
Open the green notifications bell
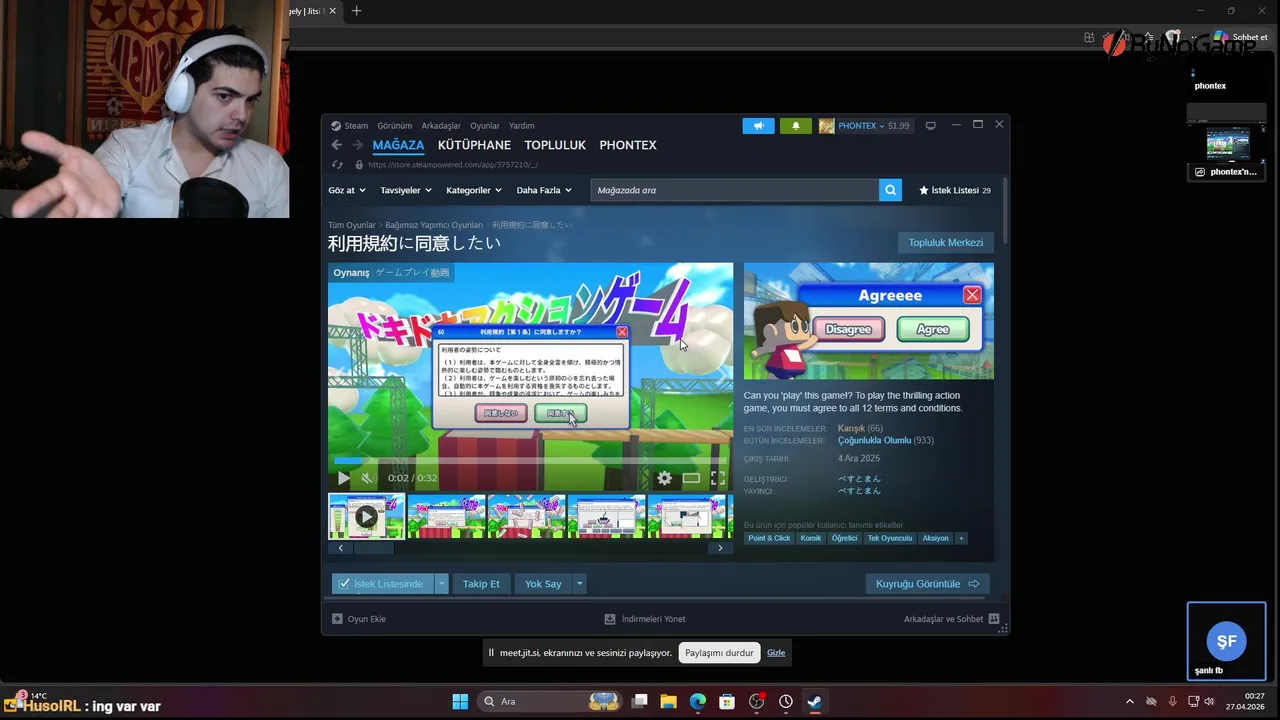tap(796, 126)
